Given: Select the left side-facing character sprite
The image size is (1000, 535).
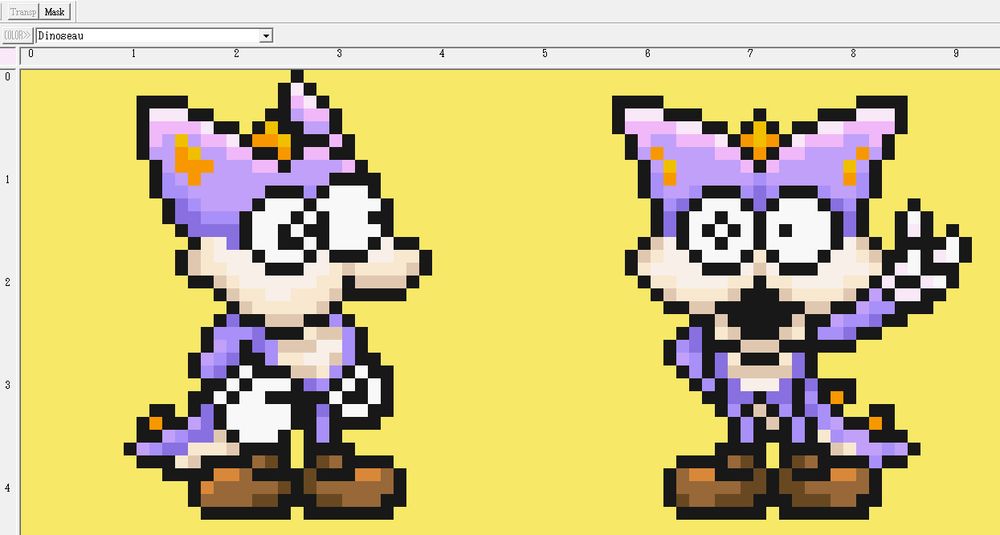Looking at the screenshot, I should [x=277, y=295].
